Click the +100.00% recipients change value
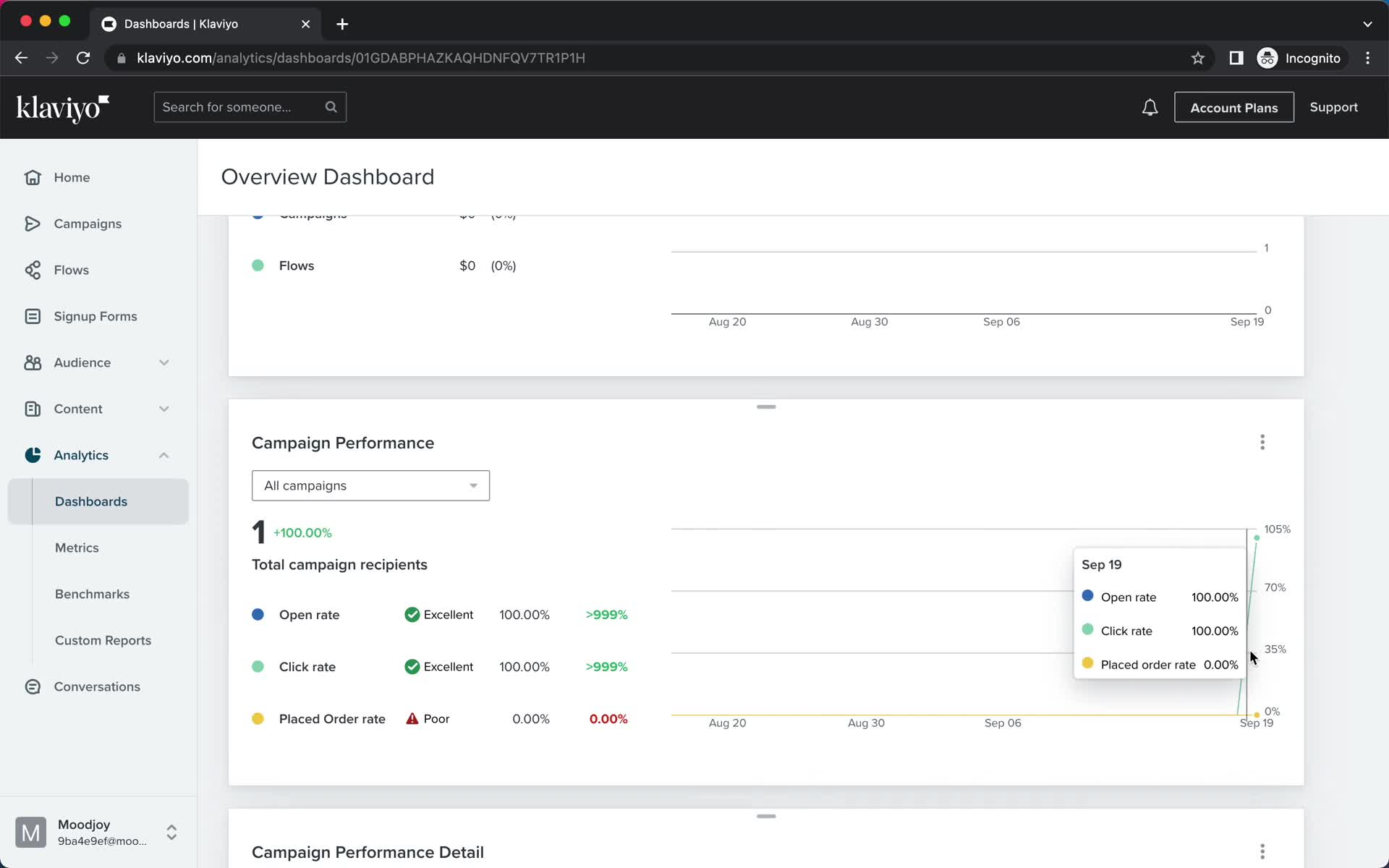The height and width of the screenshot is (868, 1389). pos(302,532)
